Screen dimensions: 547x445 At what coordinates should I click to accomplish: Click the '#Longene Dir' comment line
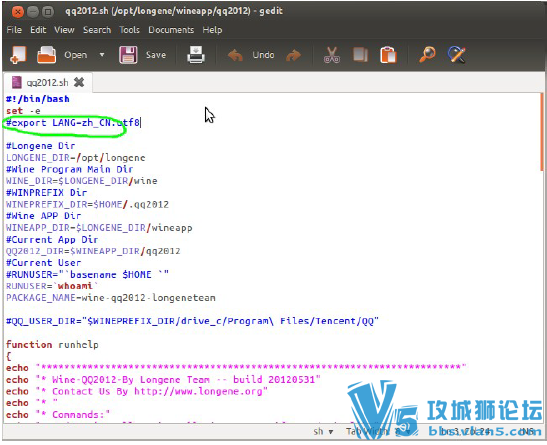click(40, 146)
